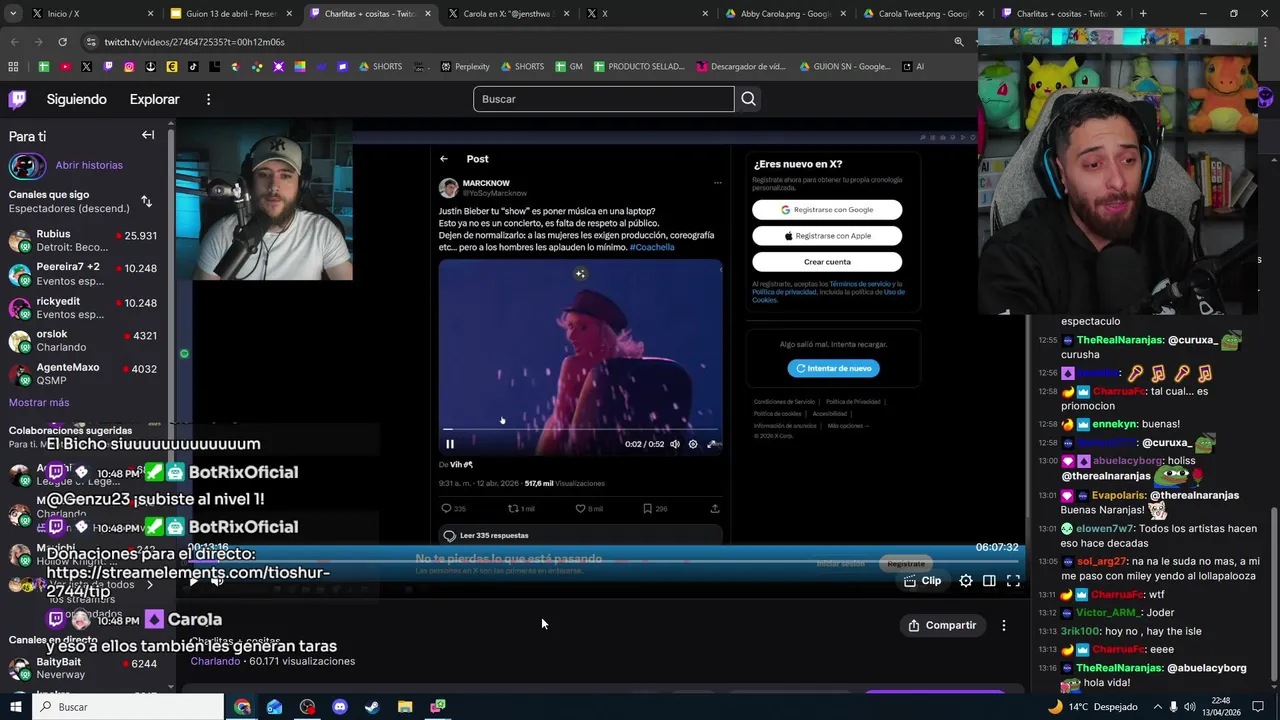Open the Instagram bookmark icon
1280x720 pixels.
129,67
